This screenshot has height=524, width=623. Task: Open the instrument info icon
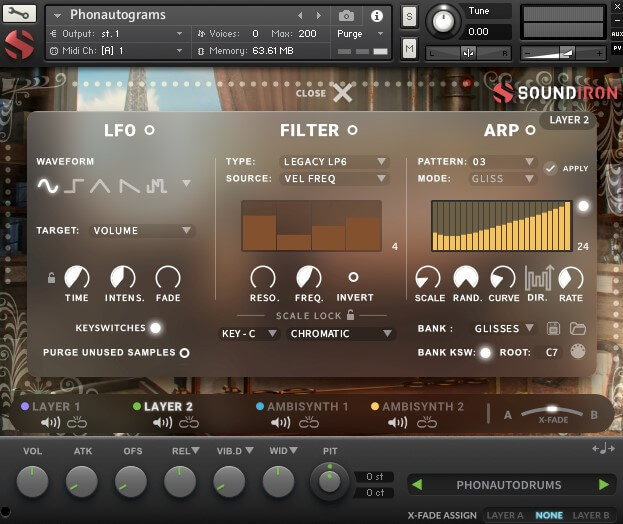coord(377,16)
